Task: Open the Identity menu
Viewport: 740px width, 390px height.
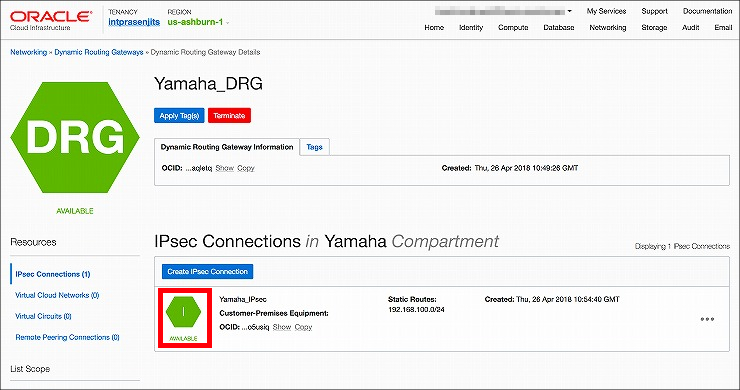Action: point(471,27)
